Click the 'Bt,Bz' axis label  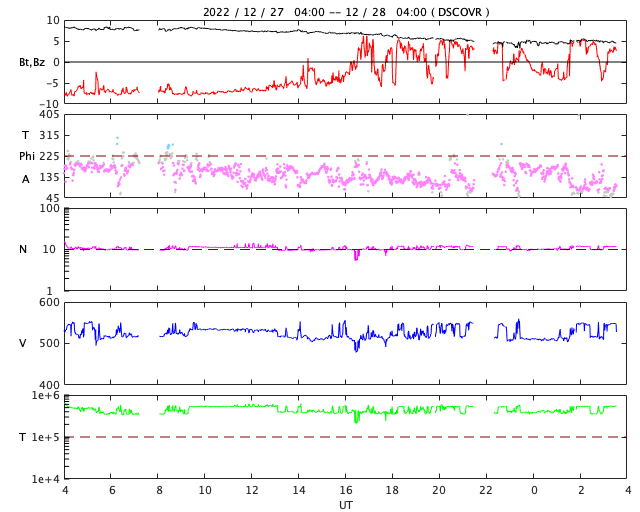point(32,62)
